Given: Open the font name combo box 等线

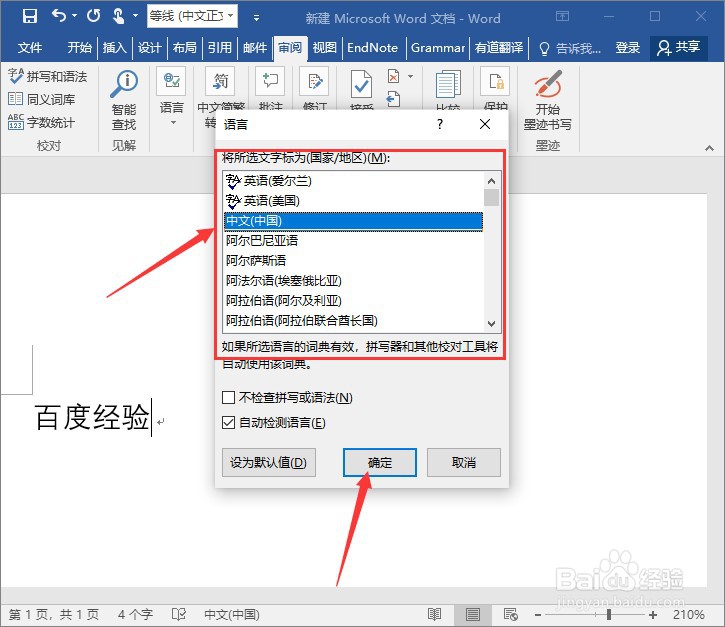Looking at the screenshot, I should 192,16.
